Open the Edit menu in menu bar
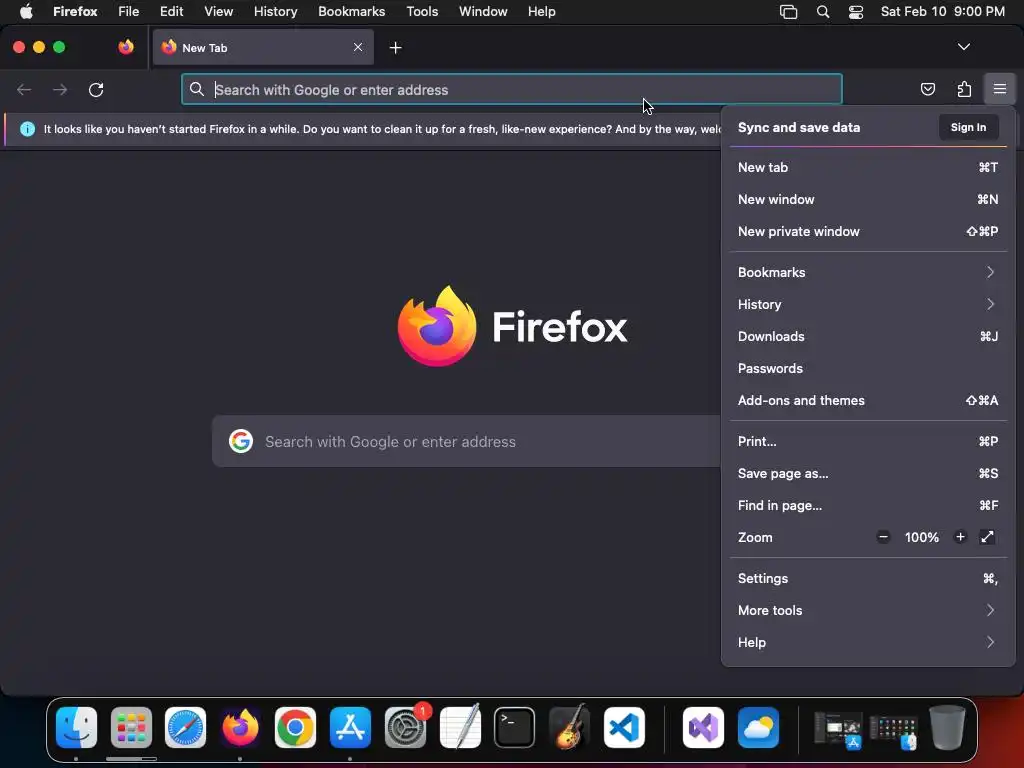The width and height of the screenshot is (1024, 768). click(172, 12)
